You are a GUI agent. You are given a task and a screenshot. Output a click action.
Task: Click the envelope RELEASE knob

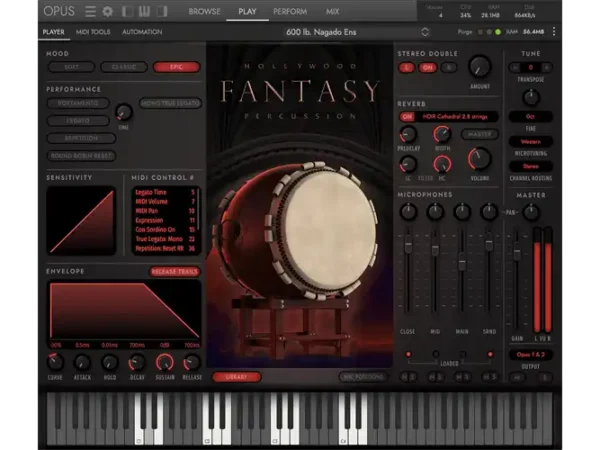(x=192, y=362)
